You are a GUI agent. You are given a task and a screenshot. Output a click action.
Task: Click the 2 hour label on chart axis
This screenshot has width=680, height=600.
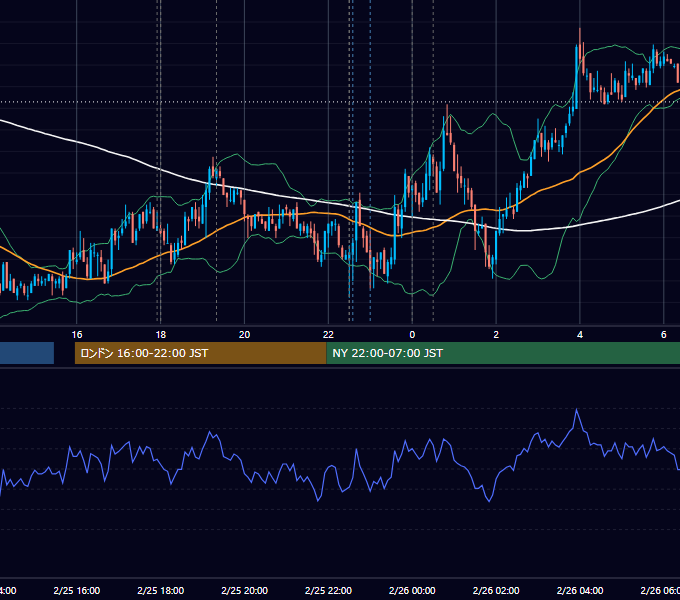coord(496,335)
